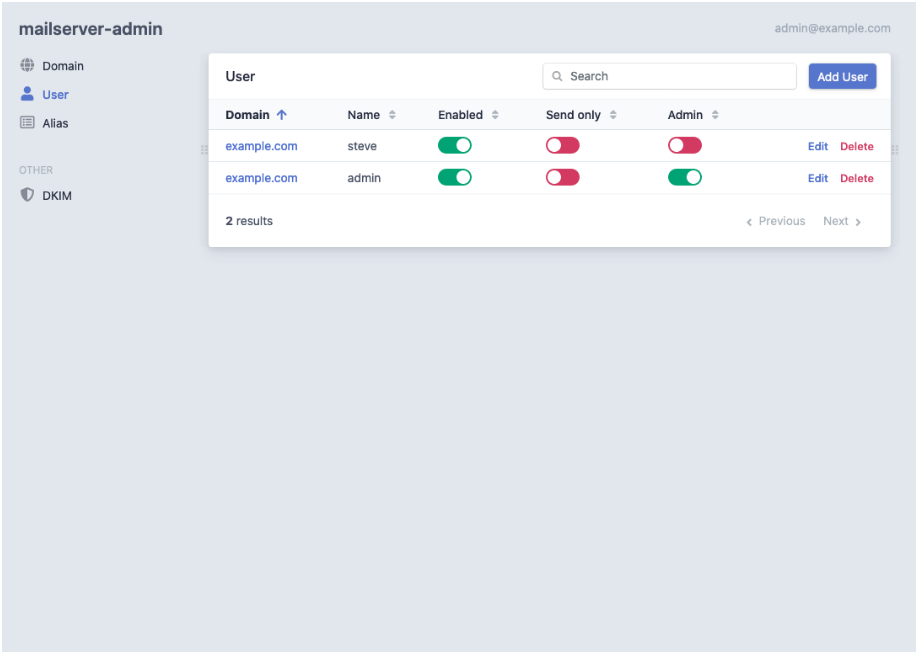Click the Domain column ascending arrow icon
The width and height of the screenshot is (918, 653).
click(282, 115)
